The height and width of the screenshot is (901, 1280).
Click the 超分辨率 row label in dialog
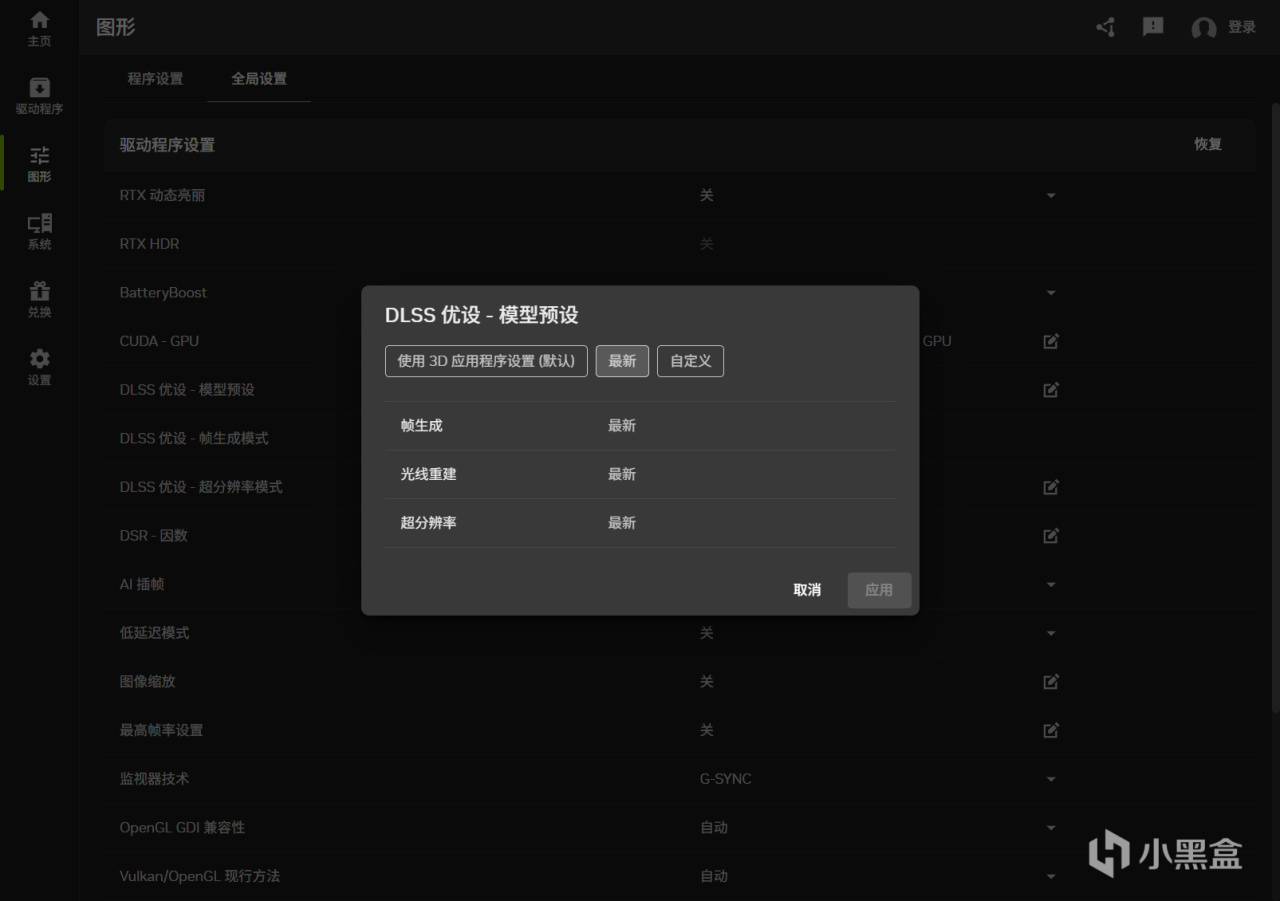click(428, 523)
